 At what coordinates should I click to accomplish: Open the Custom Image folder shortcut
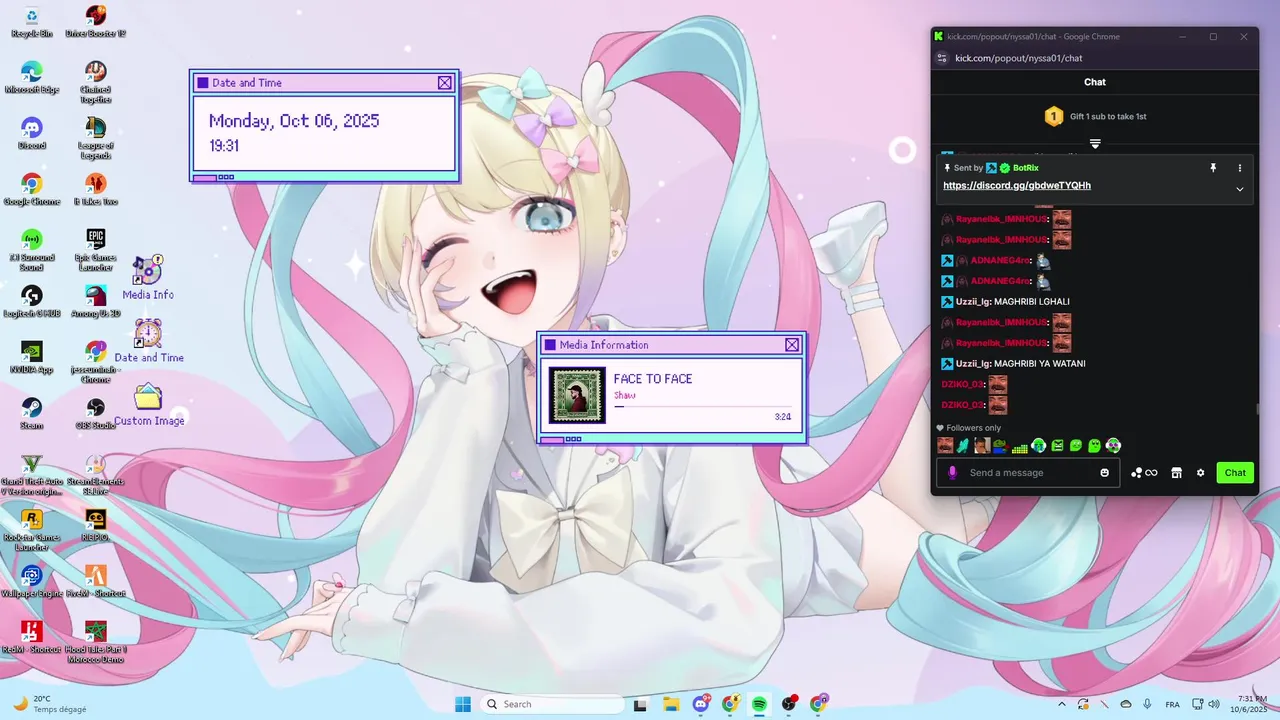pos(148,404)
